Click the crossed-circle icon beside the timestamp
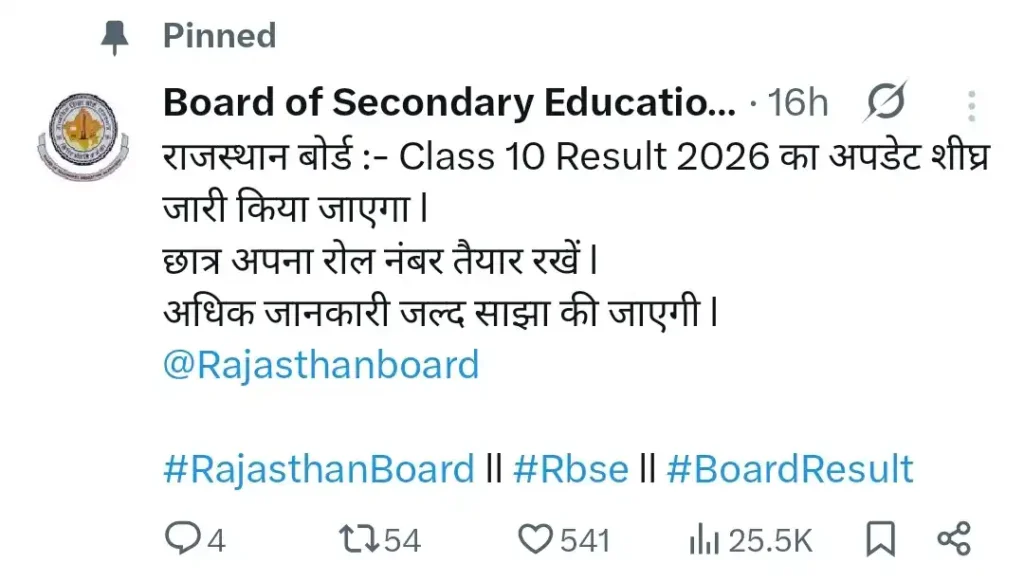The image size is (1024, 581). 884,101
